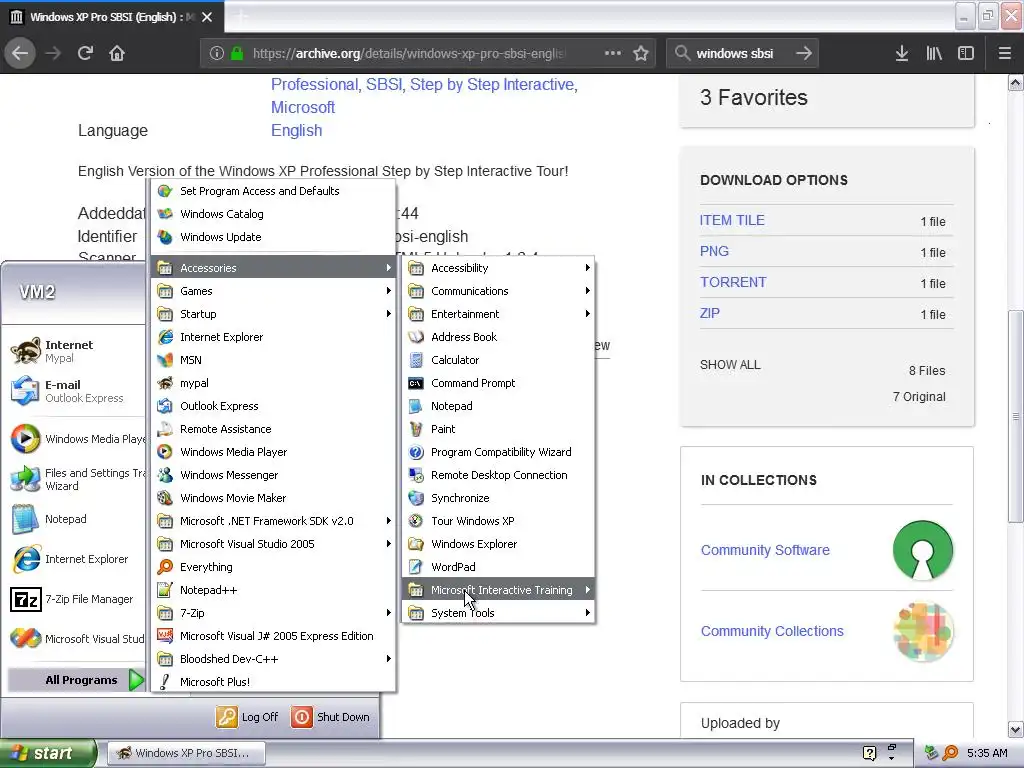
Task: Open the hamburger application menu
Action: coord(1004,54)
